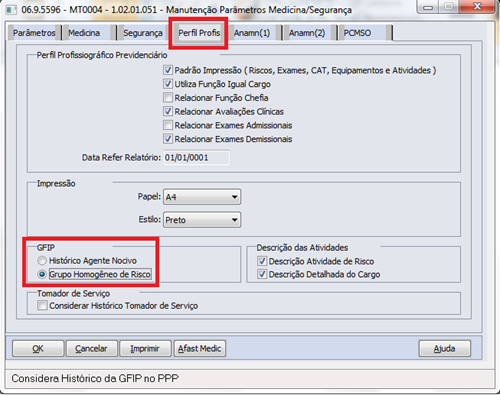Toggle Utiliza Função Igual Cargo checkbox

(168, 84)
